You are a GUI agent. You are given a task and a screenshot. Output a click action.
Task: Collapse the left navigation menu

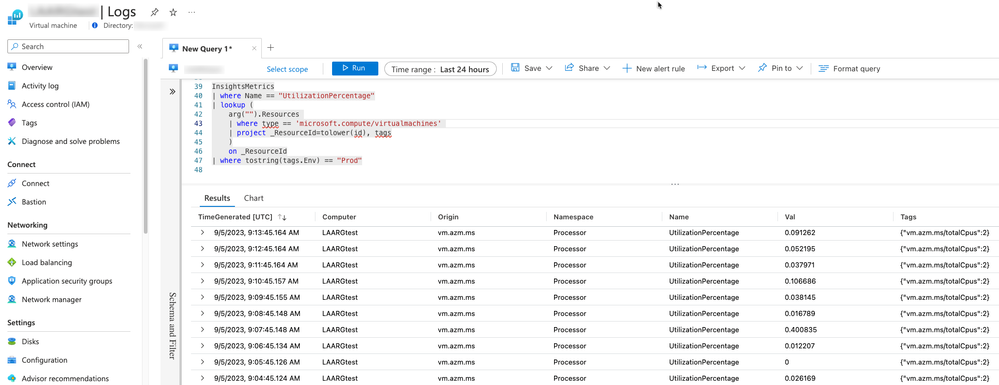tap(140, 47)
